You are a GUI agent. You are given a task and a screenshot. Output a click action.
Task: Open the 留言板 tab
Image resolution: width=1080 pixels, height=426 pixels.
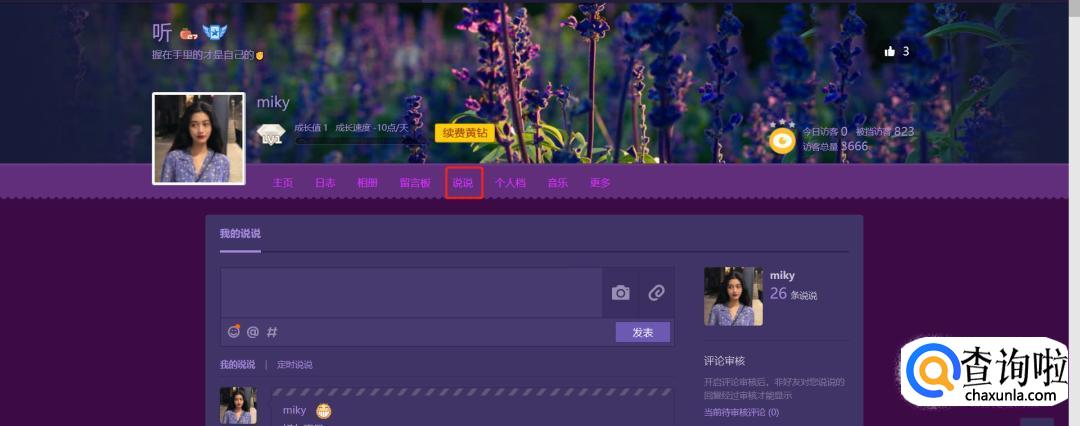coord(415,183)
